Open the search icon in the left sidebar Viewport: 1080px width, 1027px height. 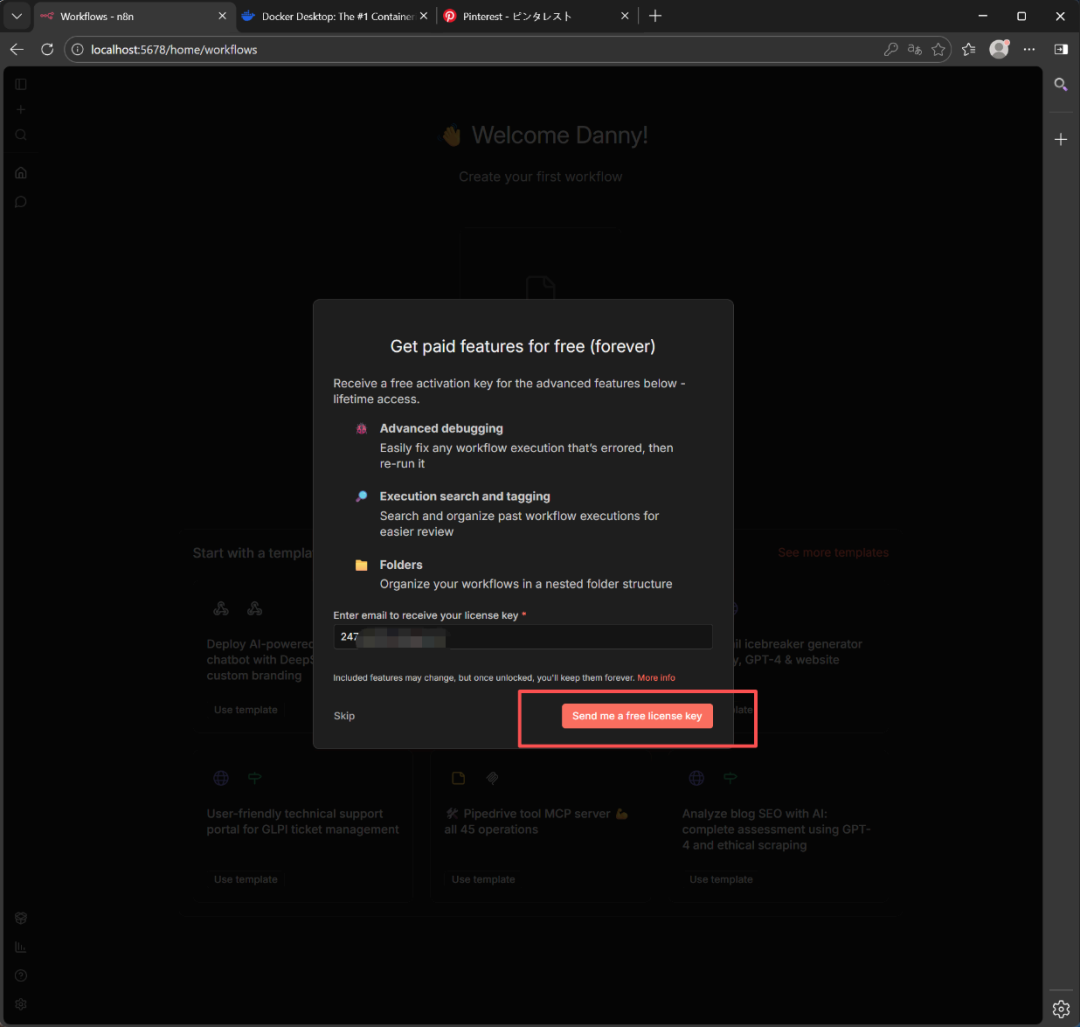click(20, 134)
